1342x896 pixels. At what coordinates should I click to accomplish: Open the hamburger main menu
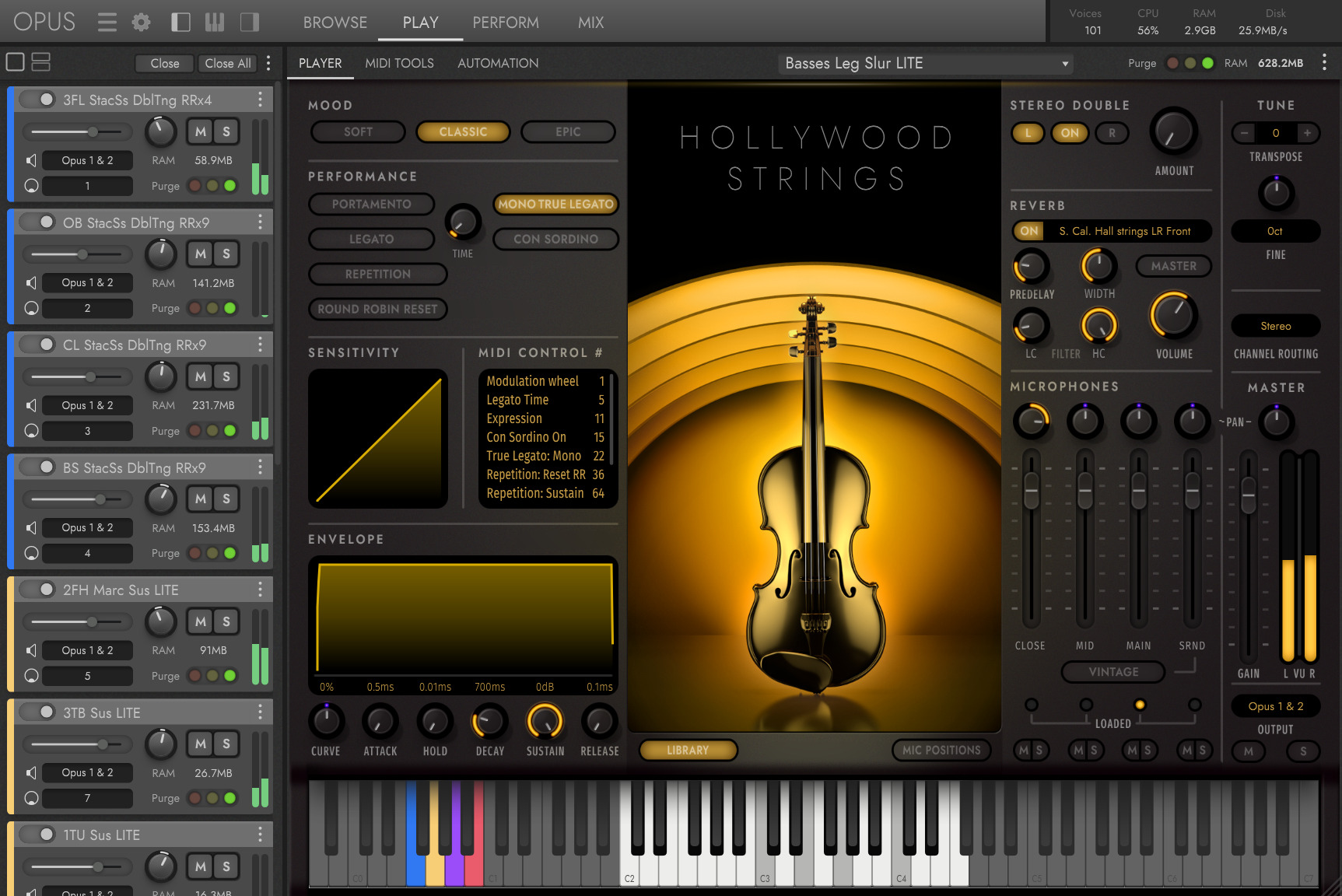[107, 23]
